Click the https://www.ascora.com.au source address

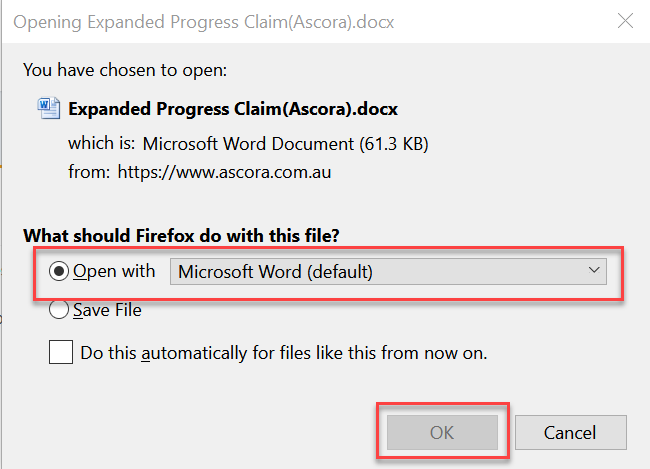coord(224,172)
